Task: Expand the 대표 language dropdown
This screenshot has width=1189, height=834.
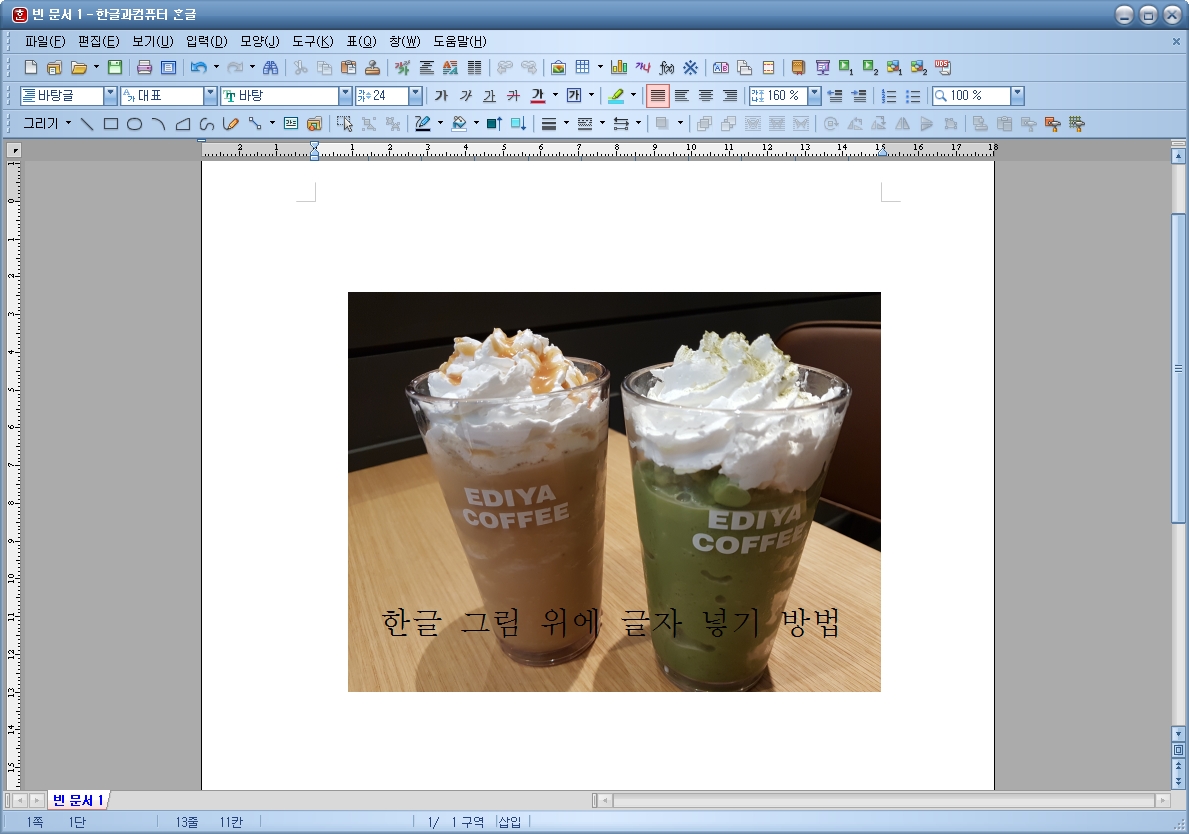Action: tap(210, 96)
